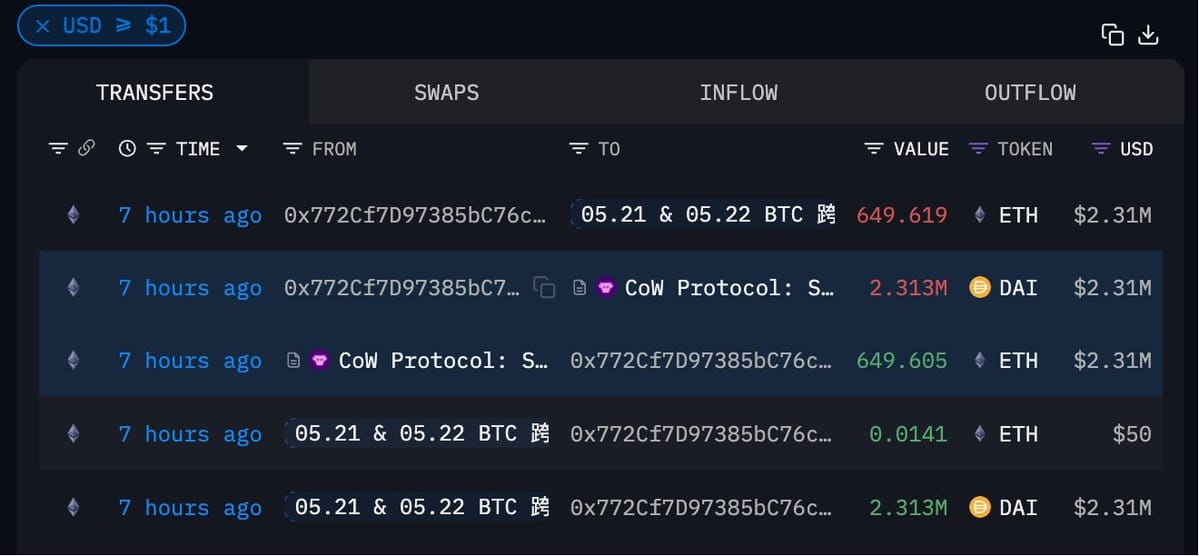
Task: Open the TOKEN column filter
Action: pos(978,148)
